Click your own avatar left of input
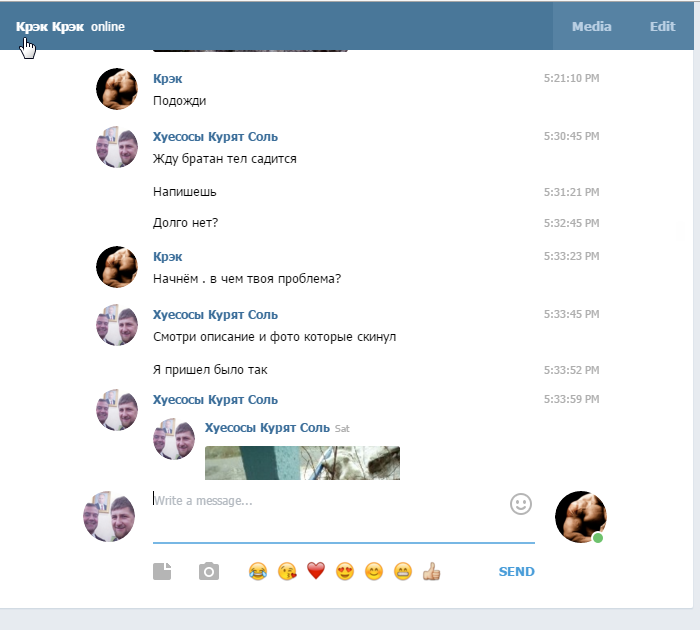 click(109, 517)
